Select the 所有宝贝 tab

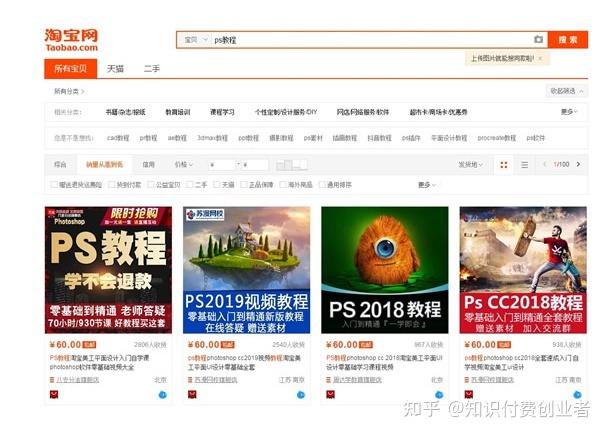pos(70,68)
